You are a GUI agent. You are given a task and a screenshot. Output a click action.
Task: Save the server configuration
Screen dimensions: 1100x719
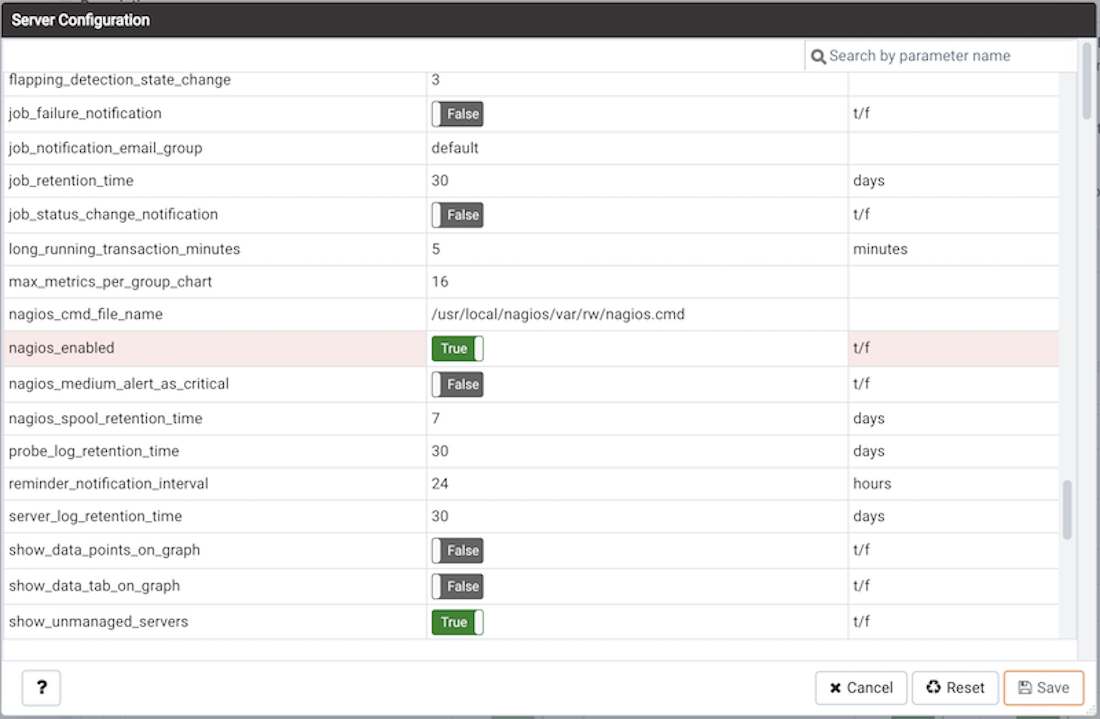[x=1043, y=687]
